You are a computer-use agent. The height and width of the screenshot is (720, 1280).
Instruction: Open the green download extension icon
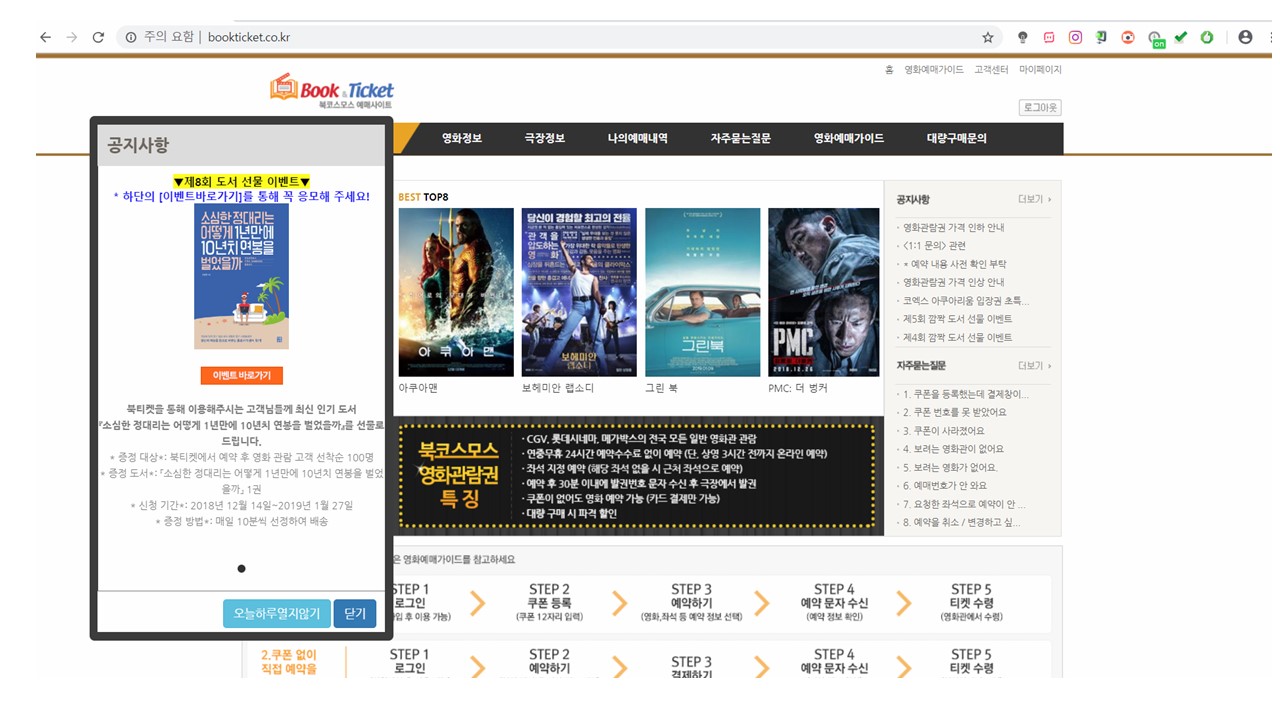[1101, 37]
